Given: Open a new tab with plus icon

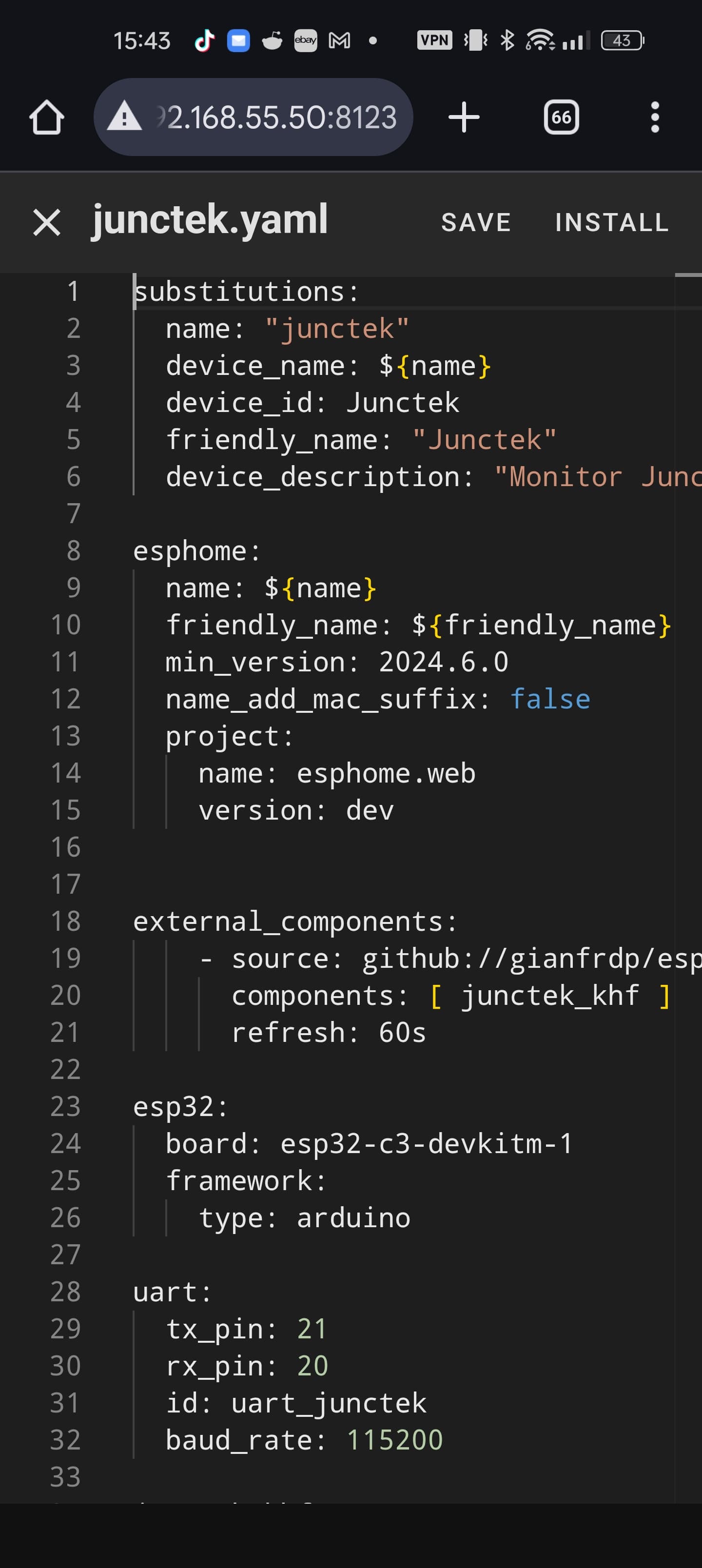Looking at the screenshot, I should (x=464, y=117).
